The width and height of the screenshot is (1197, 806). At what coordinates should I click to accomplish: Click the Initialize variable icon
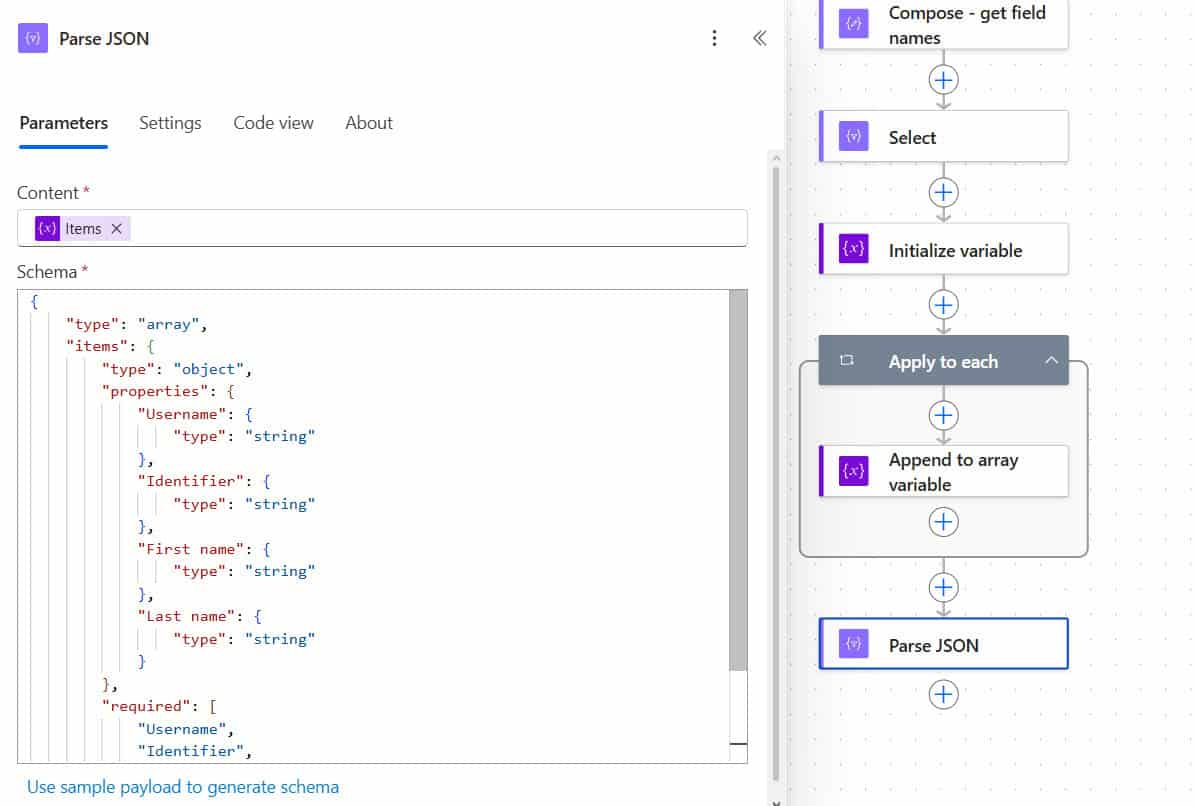click(x=853, y=249)
